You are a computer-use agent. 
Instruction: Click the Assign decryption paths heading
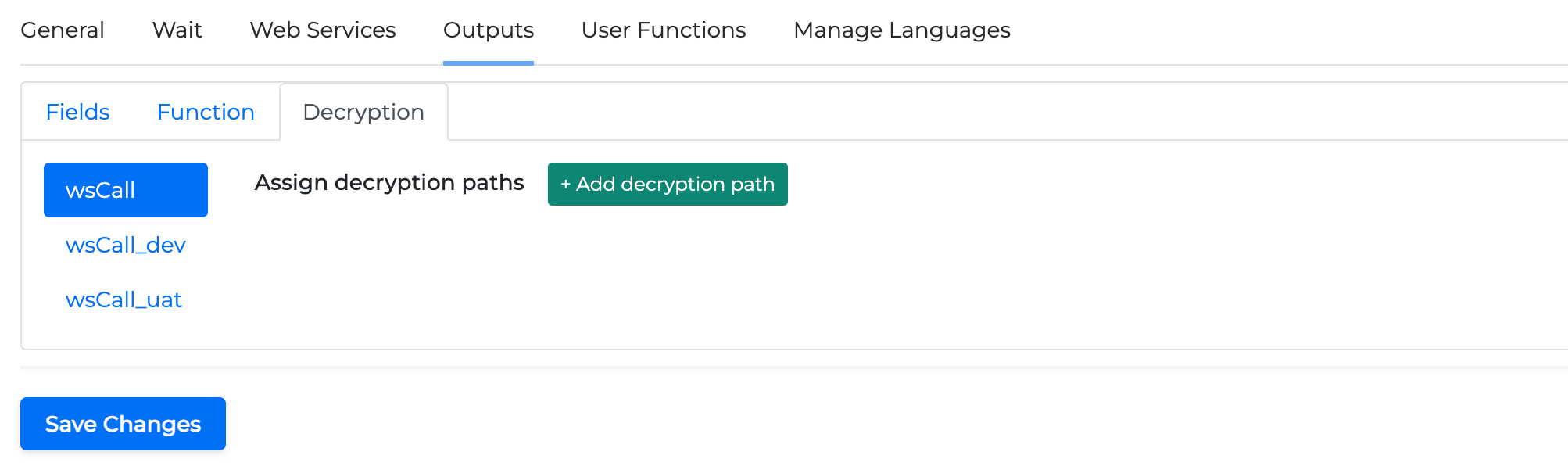[x=389, y=182]
